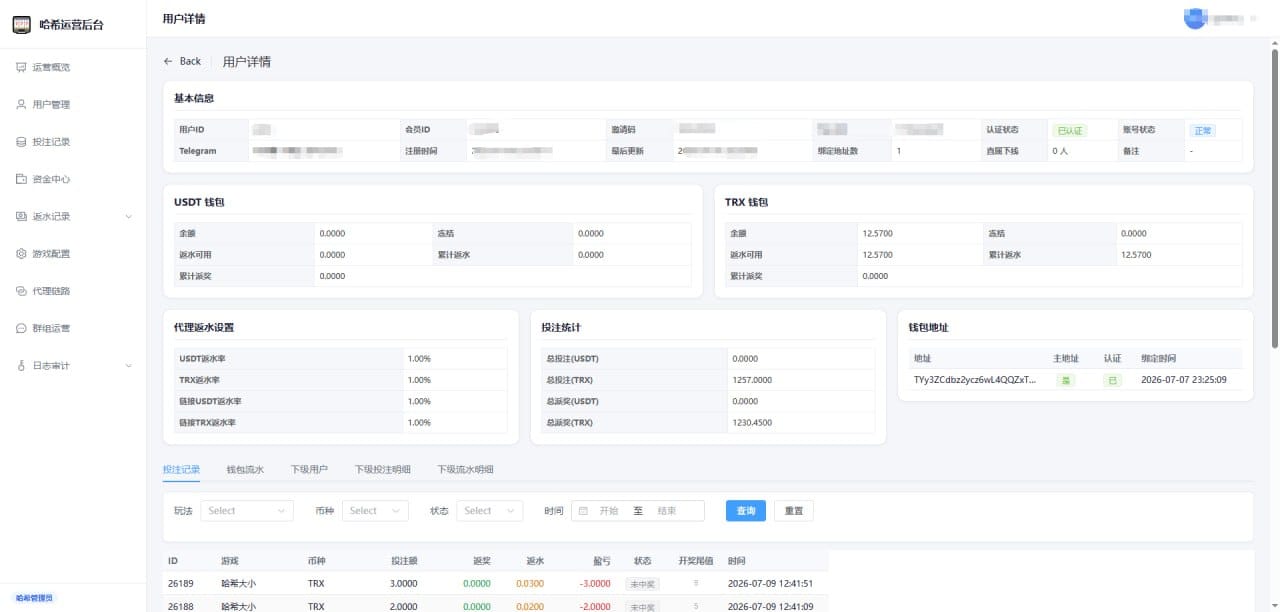Open 游戏配置 in the sidebar
This screenshot has width=1280, height=612.
73,254
